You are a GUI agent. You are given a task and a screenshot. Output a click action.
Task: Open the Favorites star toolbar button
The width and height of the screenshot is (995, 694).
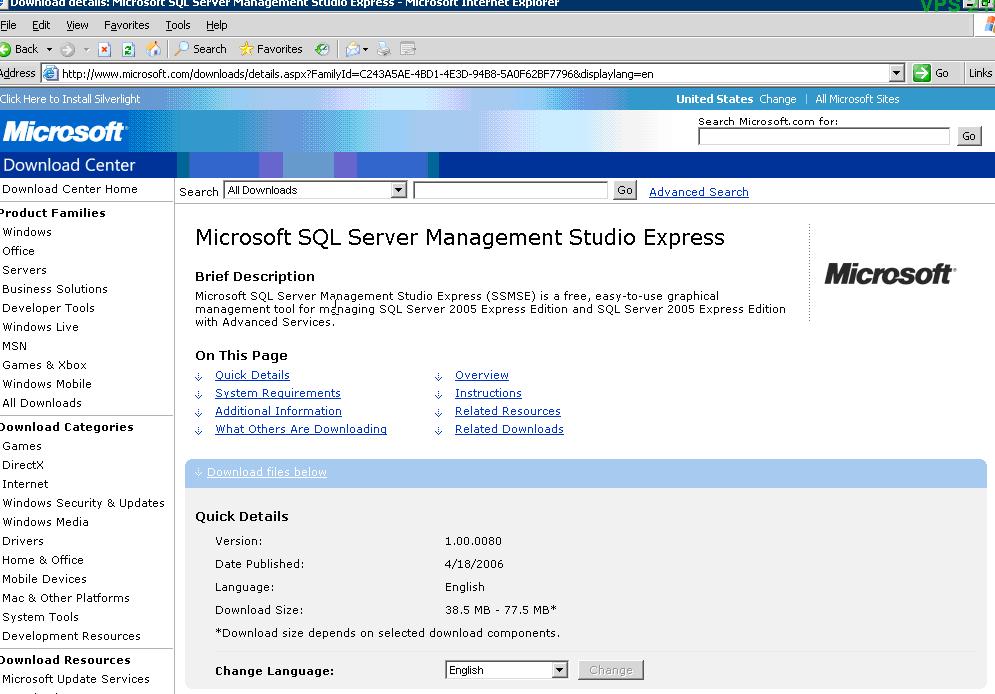271,49
